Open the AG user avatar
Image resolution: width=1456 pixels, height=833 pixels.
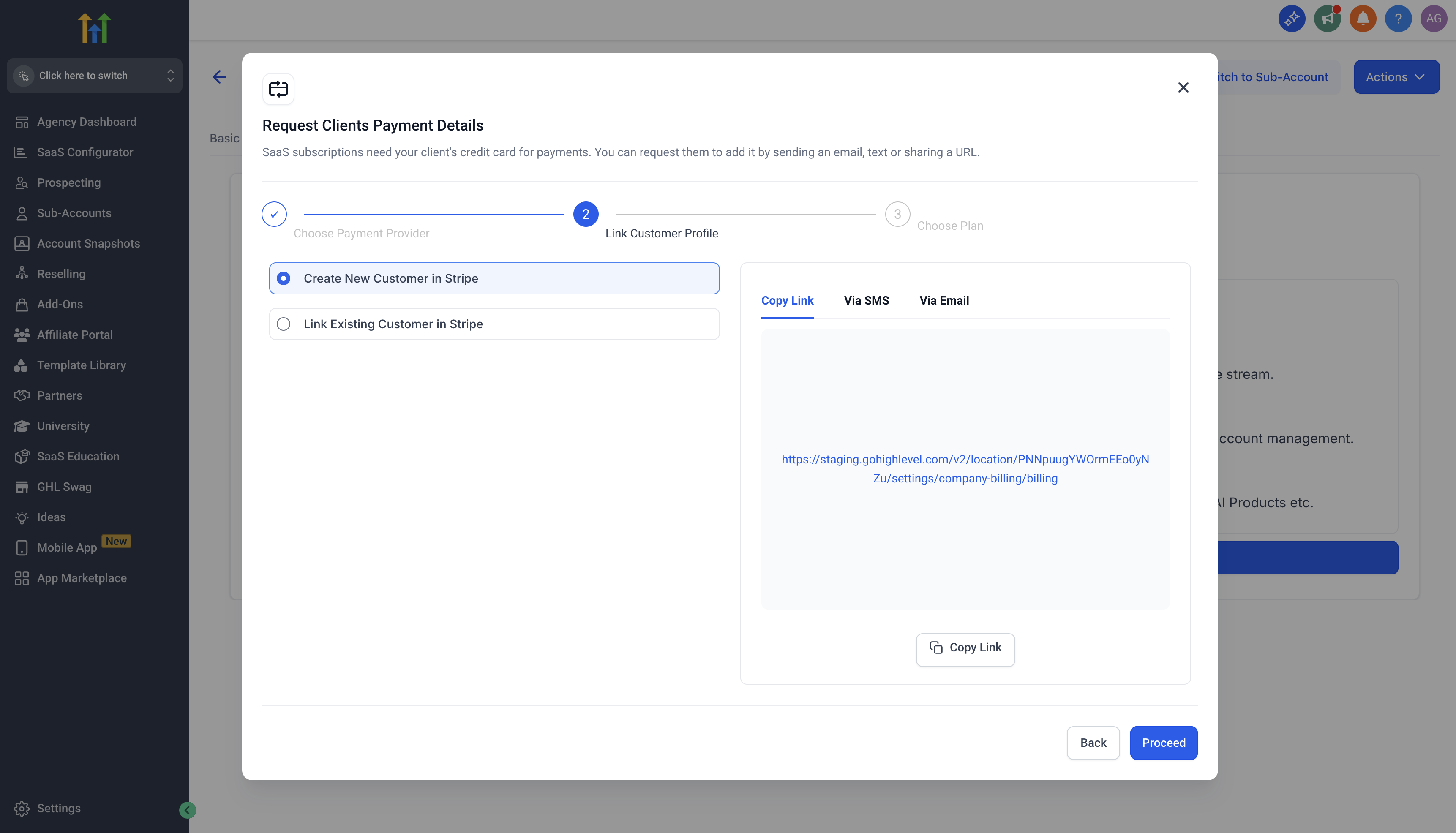[1432, 19]
